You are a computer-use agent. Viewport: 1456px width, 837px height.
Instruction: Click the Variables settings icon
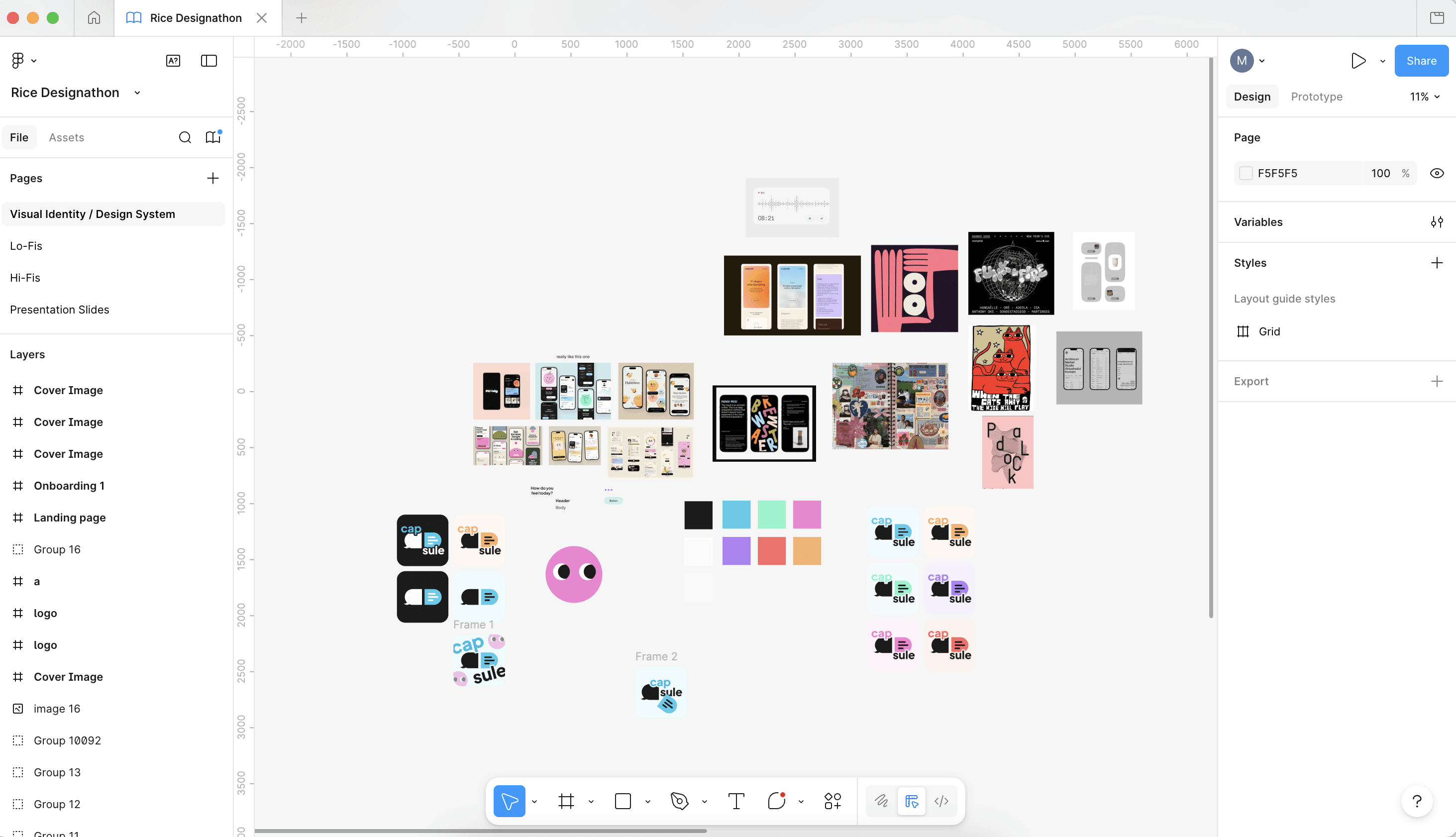click(1437, 222)
